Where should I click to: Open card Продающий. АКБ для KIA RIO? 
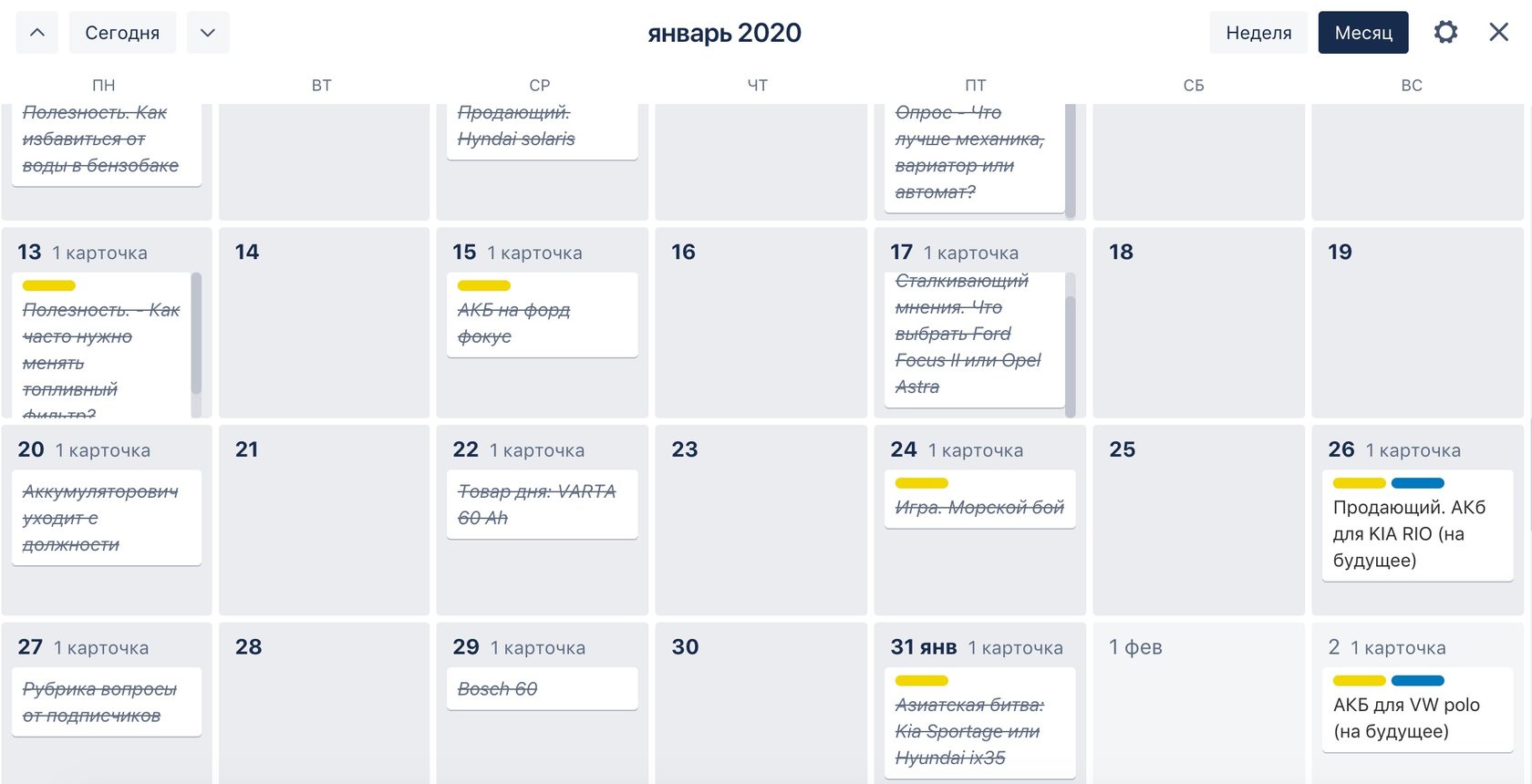click(x=1417, y=526)
